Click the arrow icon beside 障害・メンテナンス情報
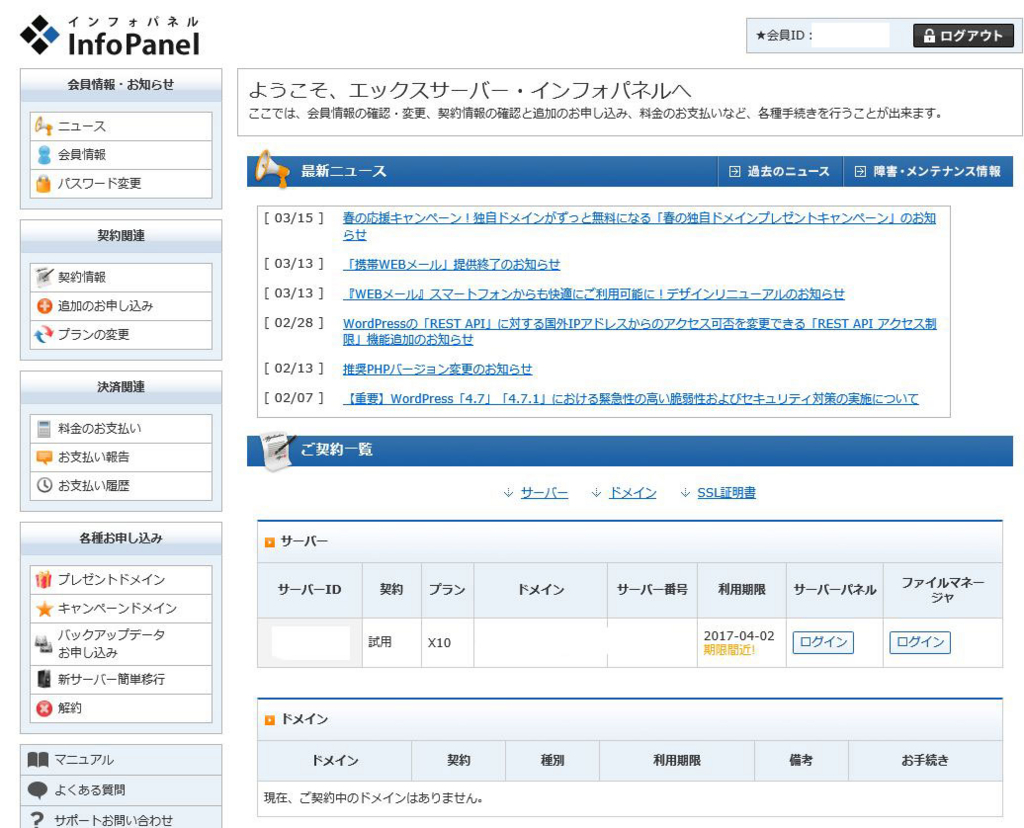1024x828 pixels. pyautogui.click(x=861, y=172)
